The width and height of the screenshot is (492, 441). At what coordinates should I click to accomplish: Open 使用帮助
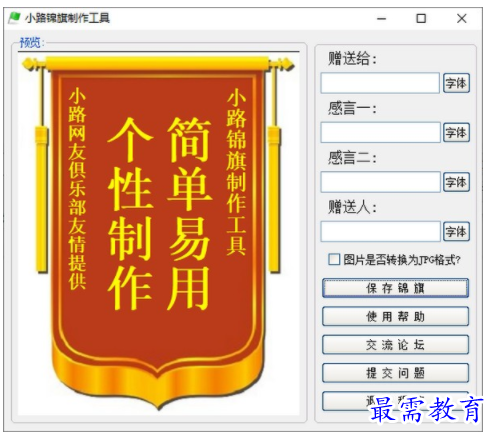(395, 316)
